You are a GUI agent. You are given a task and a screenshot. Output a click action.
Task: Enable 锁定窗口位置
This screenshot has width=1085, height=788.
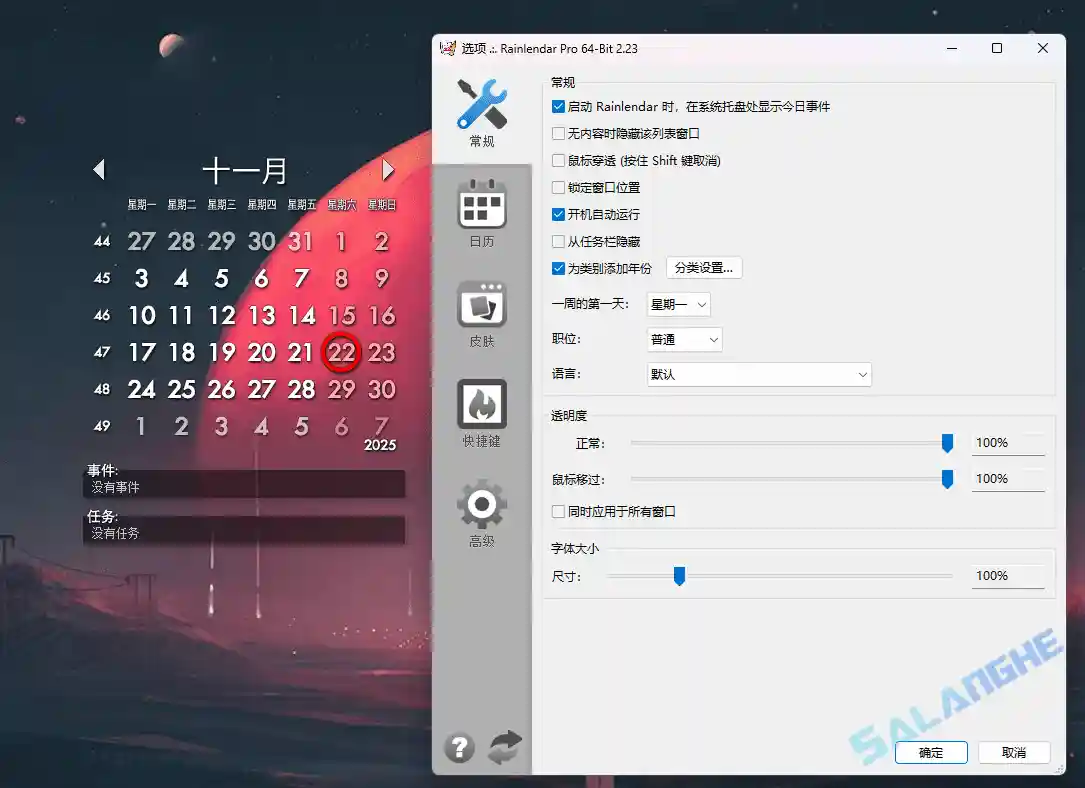click(557, 187)
